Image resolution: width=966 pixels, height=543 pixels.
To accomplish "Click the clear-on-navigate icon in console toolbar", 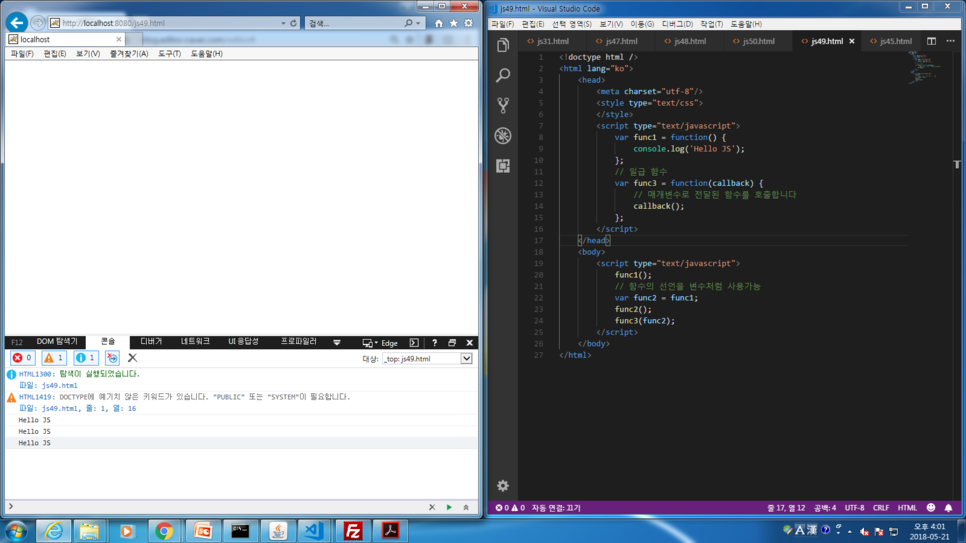I will (x=112, y=358).
